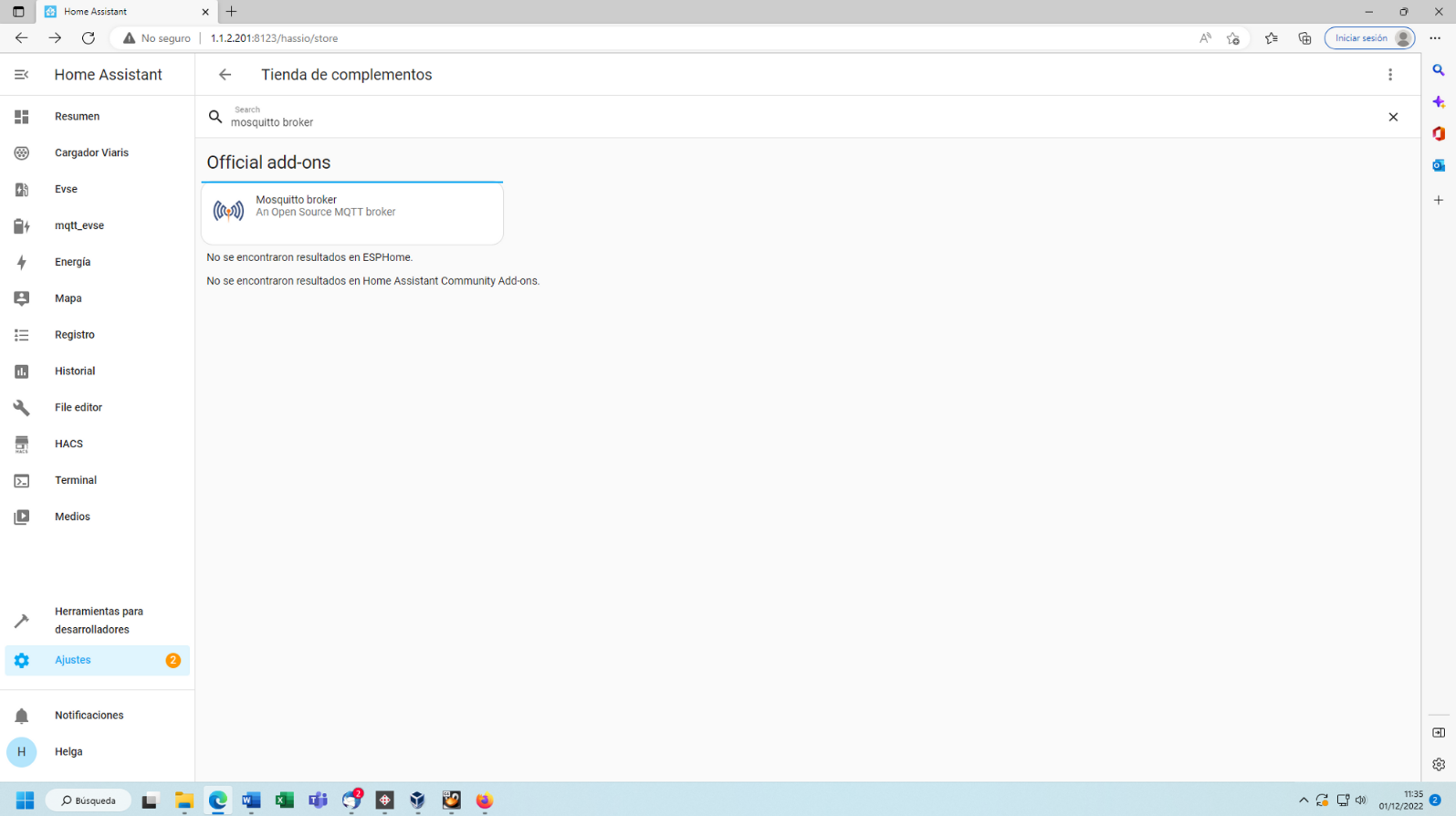The image size is (1456, 816).
Task: Open the clock and calendar flyout
Action: (x=1401, y=800)
